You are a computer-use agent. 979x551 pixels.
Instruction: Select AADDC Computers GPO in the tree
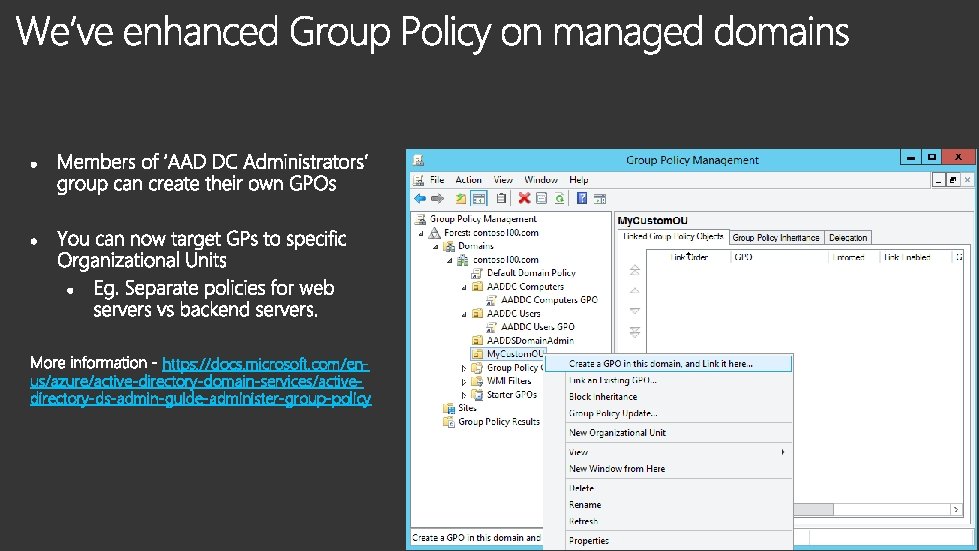549,300
